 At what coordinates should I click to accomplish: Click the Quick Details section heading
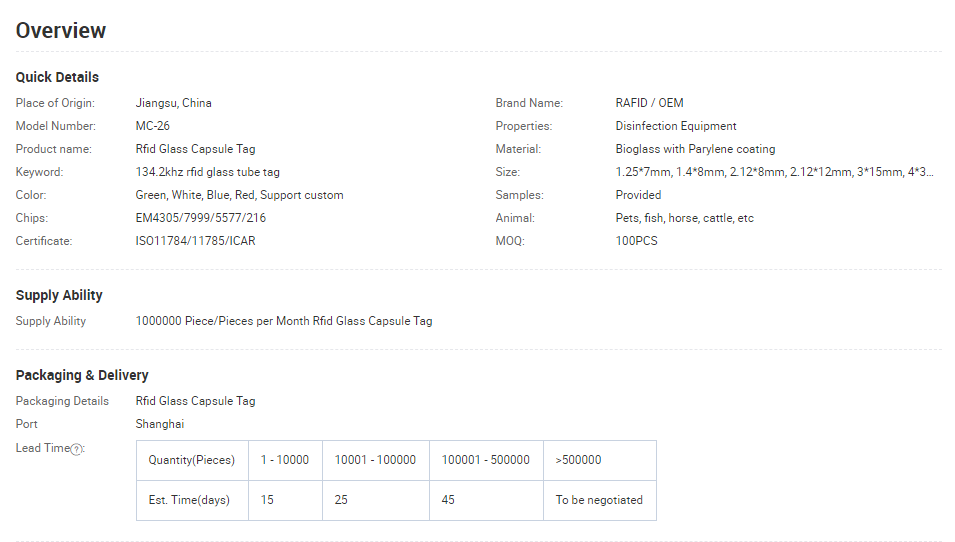(57, 77)
